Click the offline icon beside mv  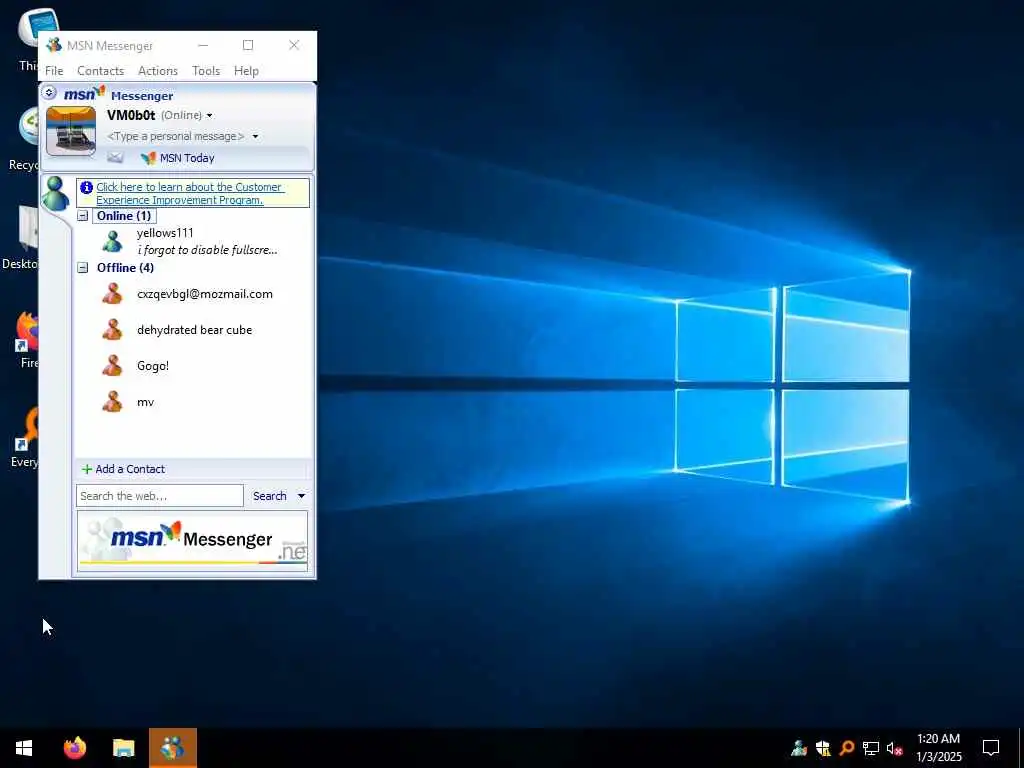112,402
